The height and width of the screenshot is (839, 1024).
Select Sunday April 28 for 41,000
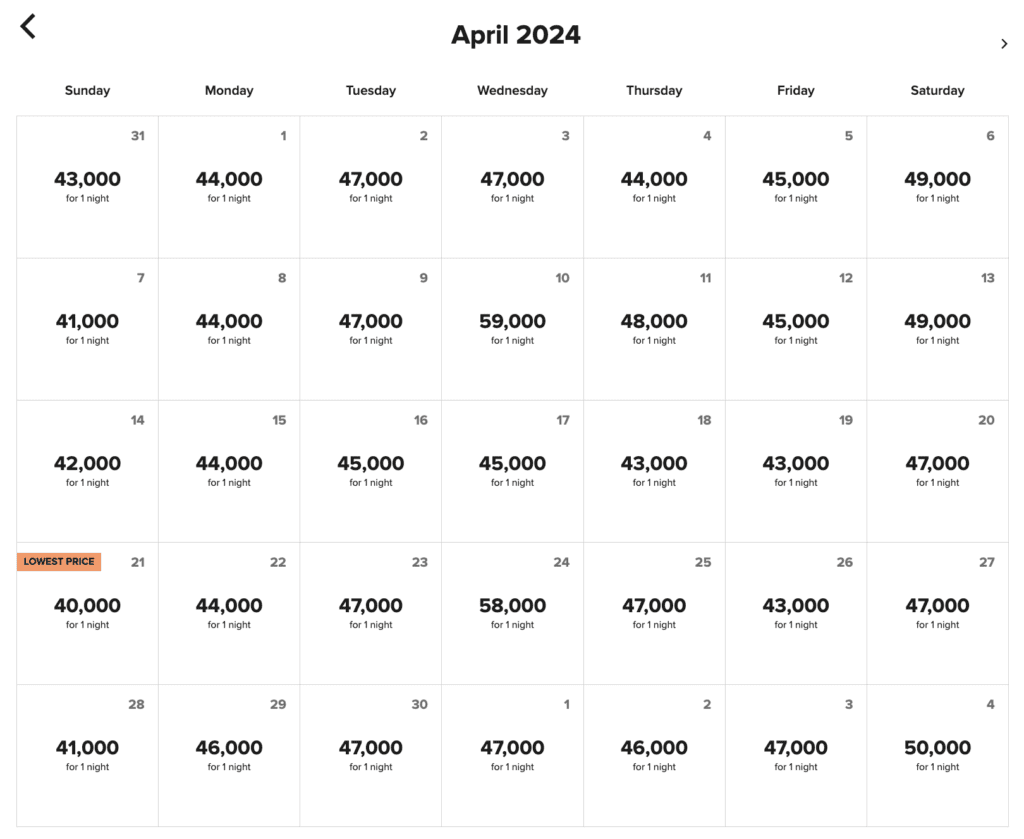pyautogui.click(x=87, y=754)
